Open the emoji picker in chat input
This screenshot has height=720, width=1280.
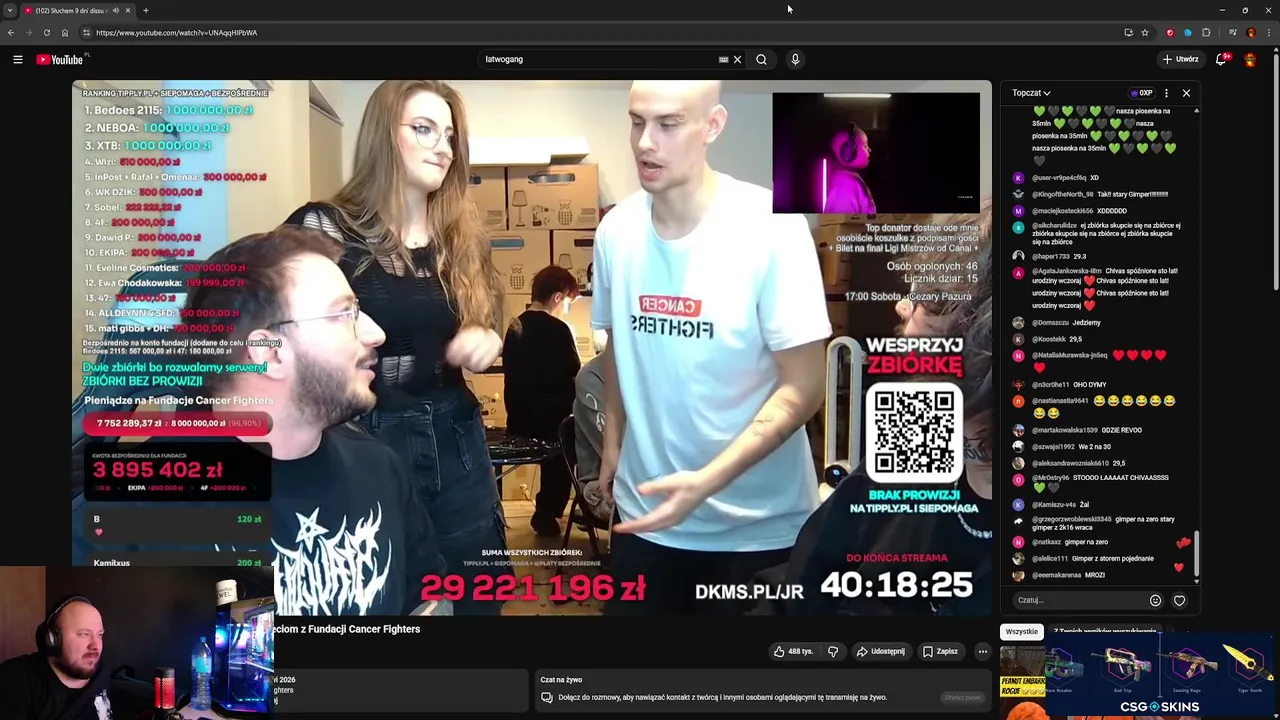pos(1155,600)
